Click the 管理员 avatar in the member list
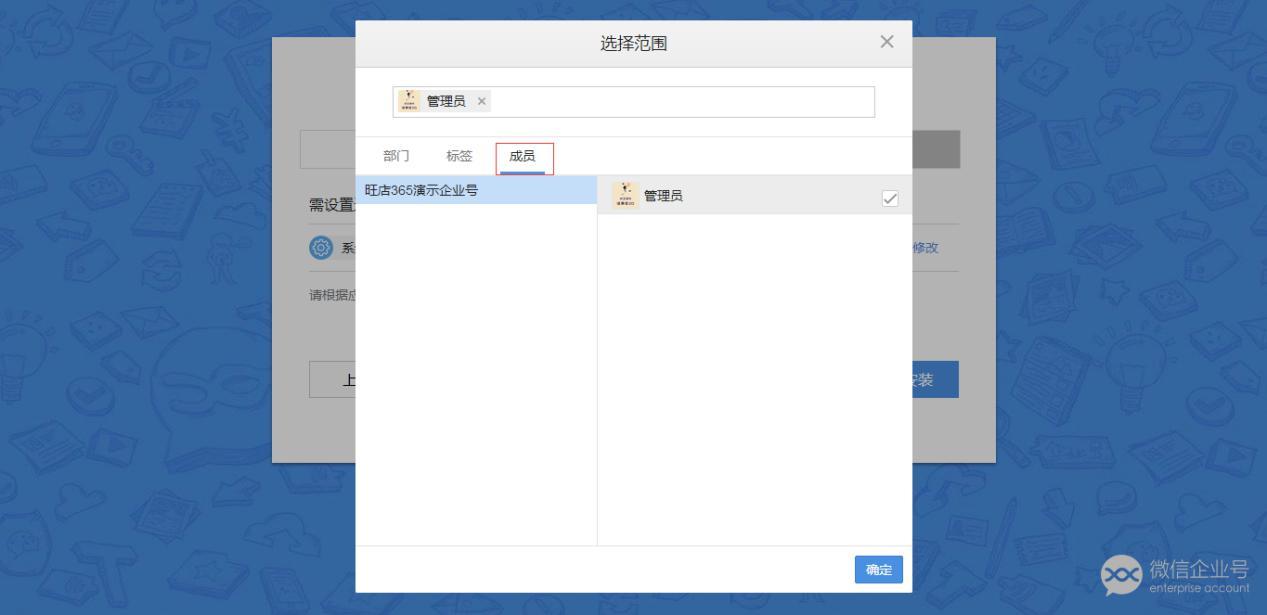This screenshot has height=615, width=1267. tap(626, 196)
